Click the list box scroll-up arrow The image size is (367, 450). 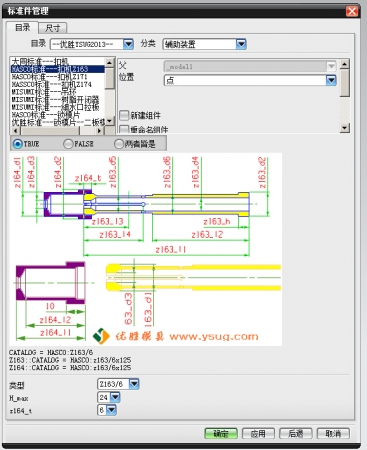(109, 62)
